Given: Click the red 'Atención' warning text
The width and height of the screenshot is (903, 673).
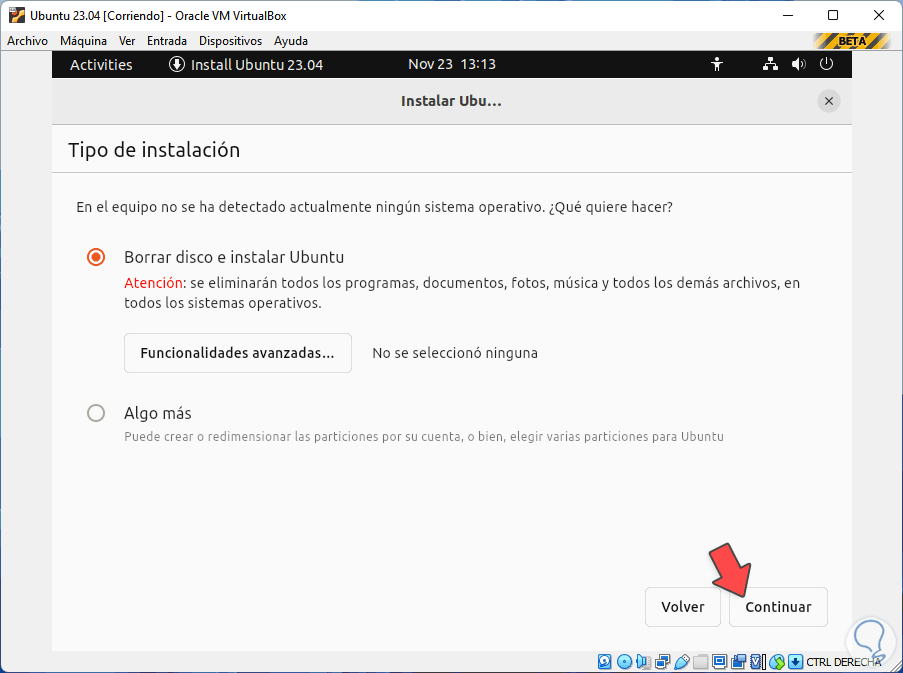Looking at the screenshot, I should click(x=153, y=283).
